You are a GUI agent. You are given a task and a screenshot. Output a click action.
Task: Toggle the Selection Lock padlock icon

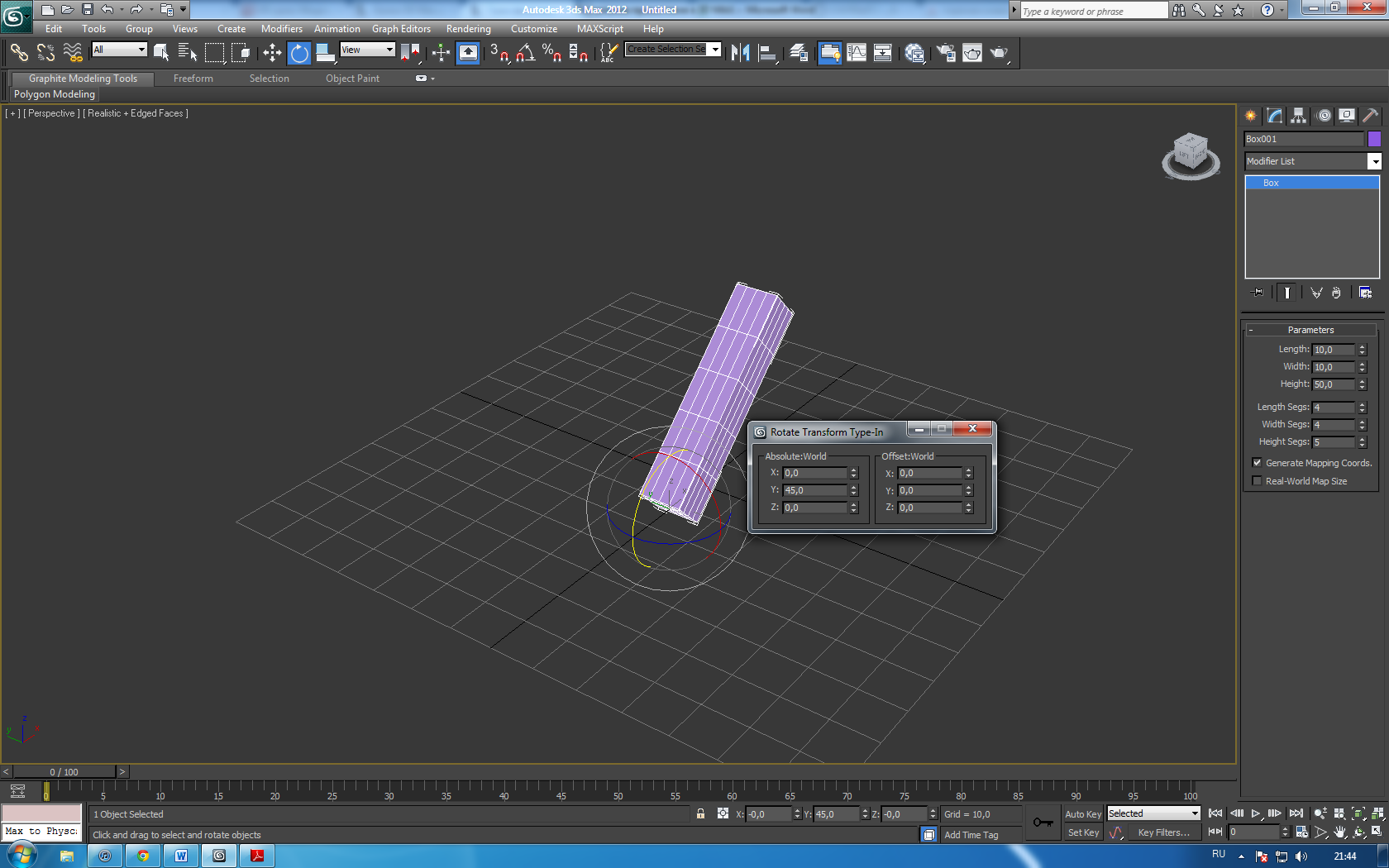[x=700, y=814]
